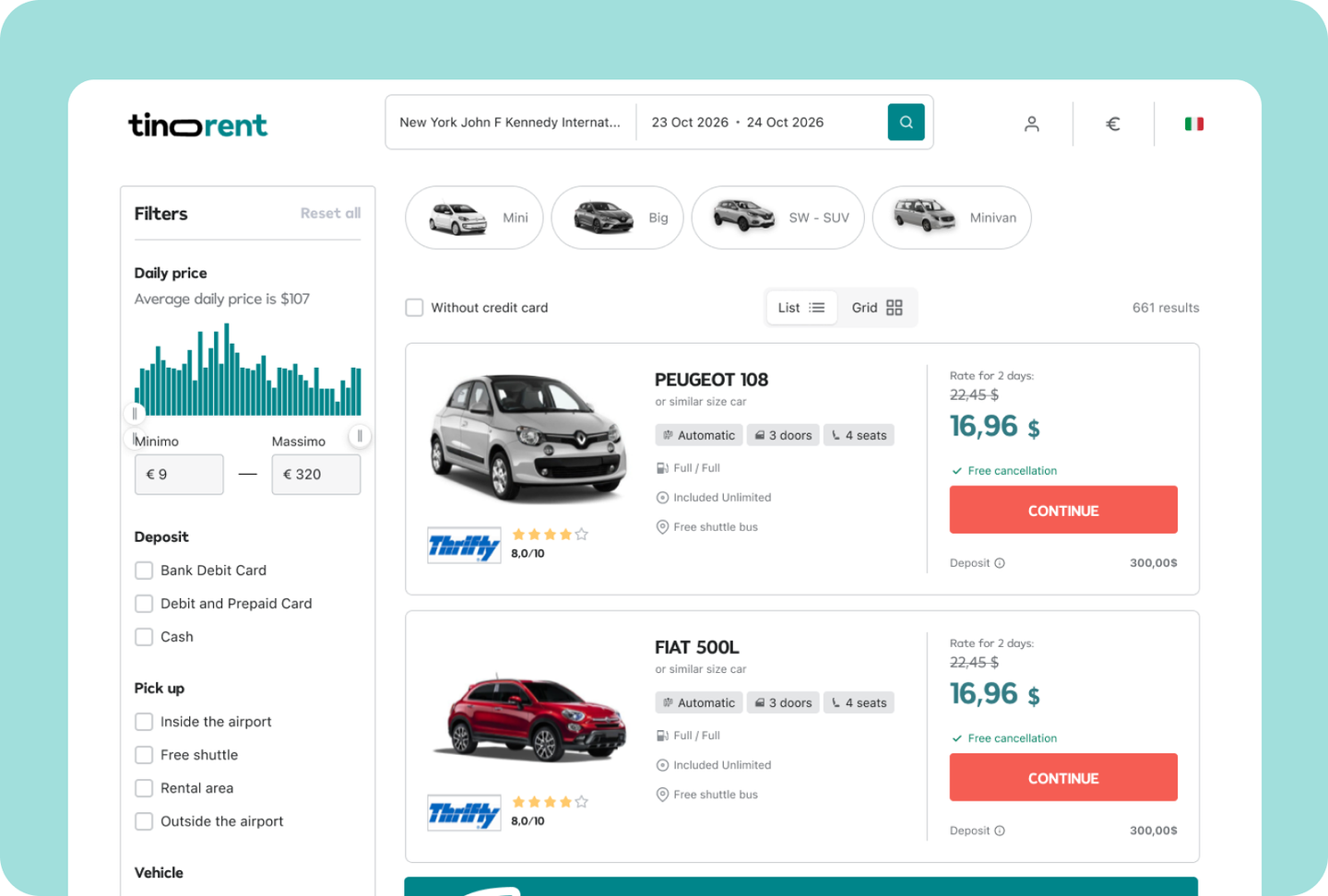Click the 661 results count

[1166, 308]
